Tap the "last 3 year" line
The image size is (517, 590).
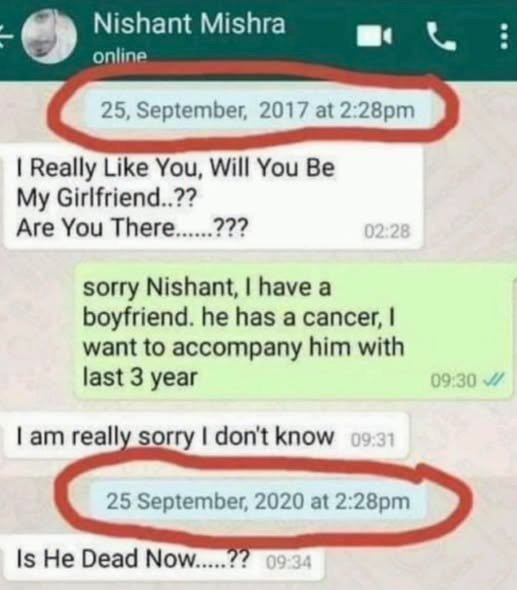coord(140,377)
